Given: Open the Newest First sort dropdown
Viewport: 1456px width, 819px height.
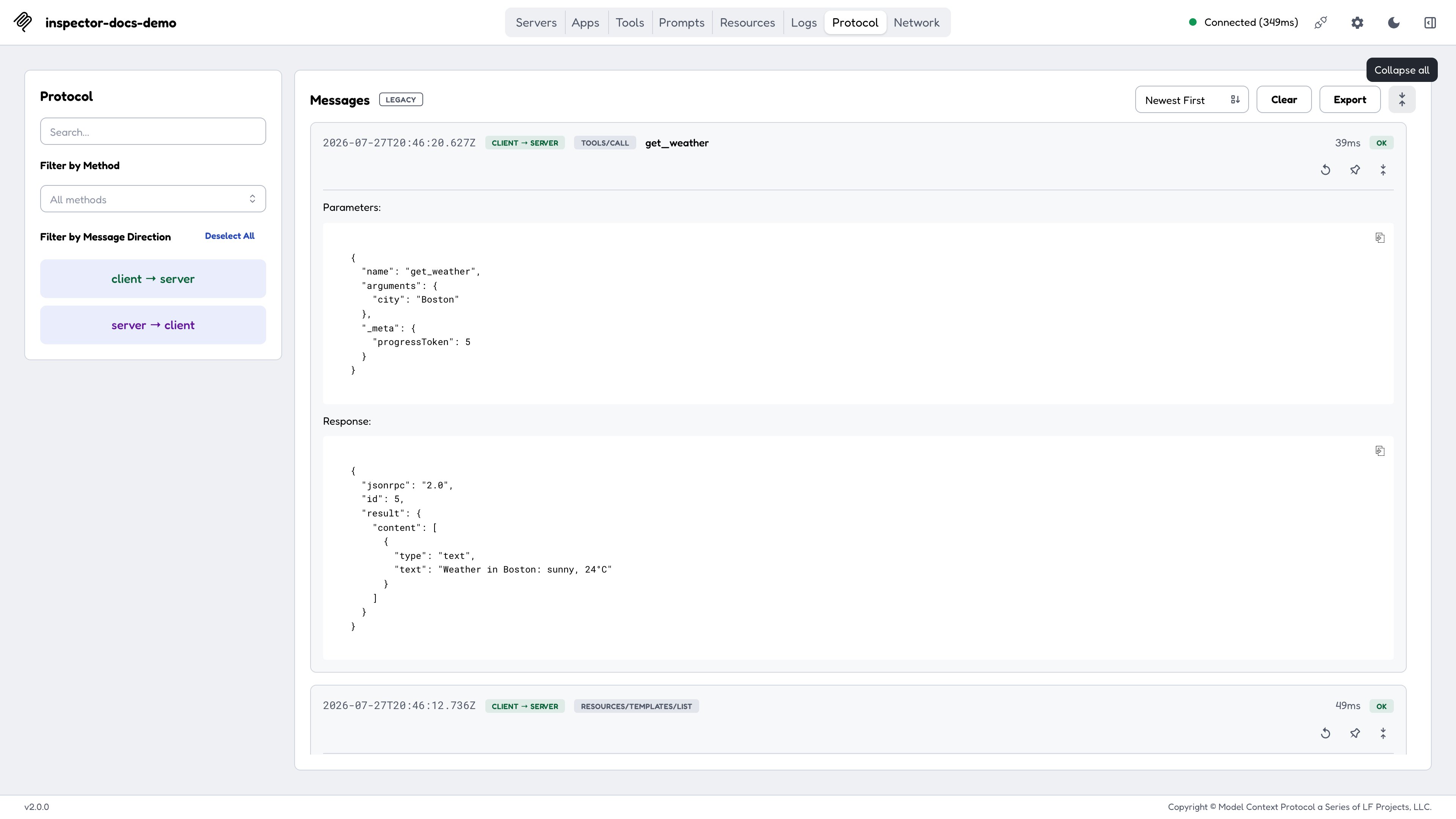Looking at the screenshot, I should [x=1191, y=99].
